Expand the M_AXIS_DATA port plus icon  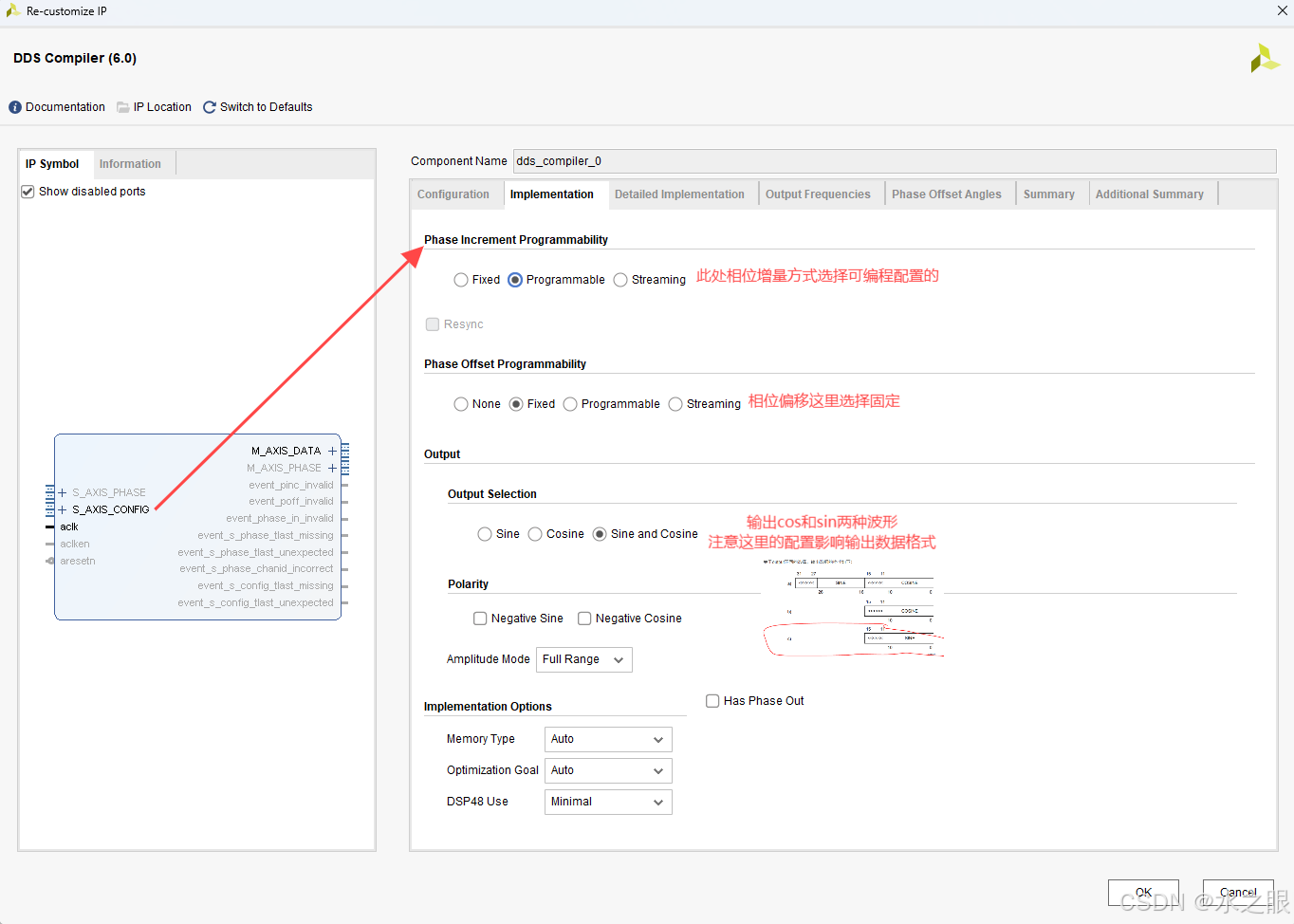point(332,451)
